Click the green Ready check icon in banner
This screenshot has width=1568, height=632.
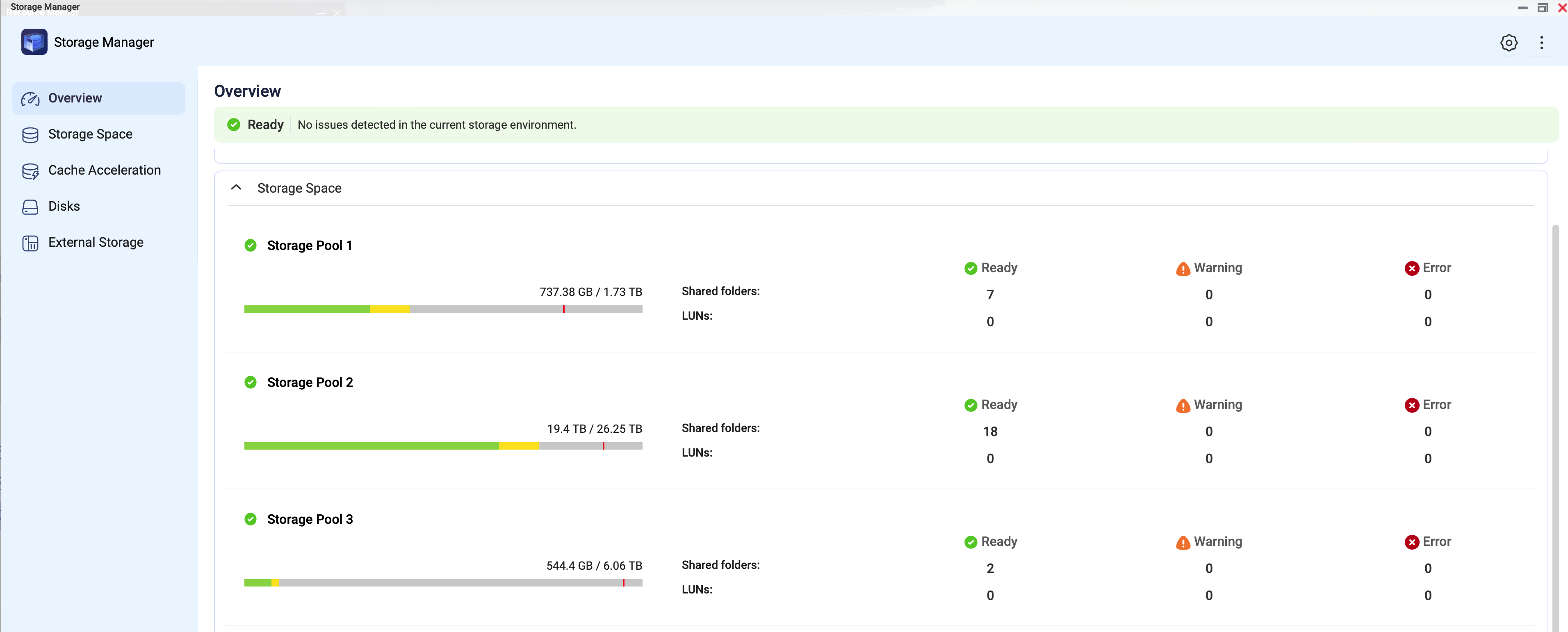[233, 125]
